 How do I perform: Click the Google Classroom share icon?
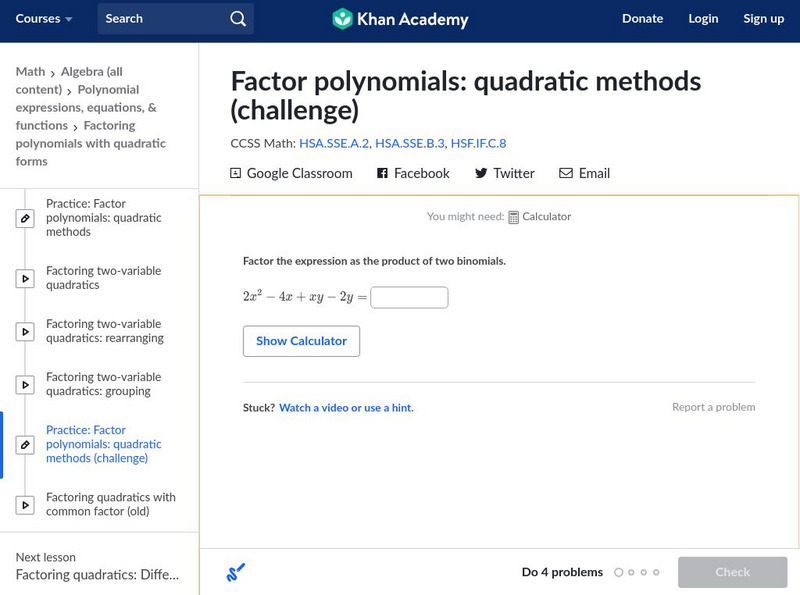tap(236, 173)
